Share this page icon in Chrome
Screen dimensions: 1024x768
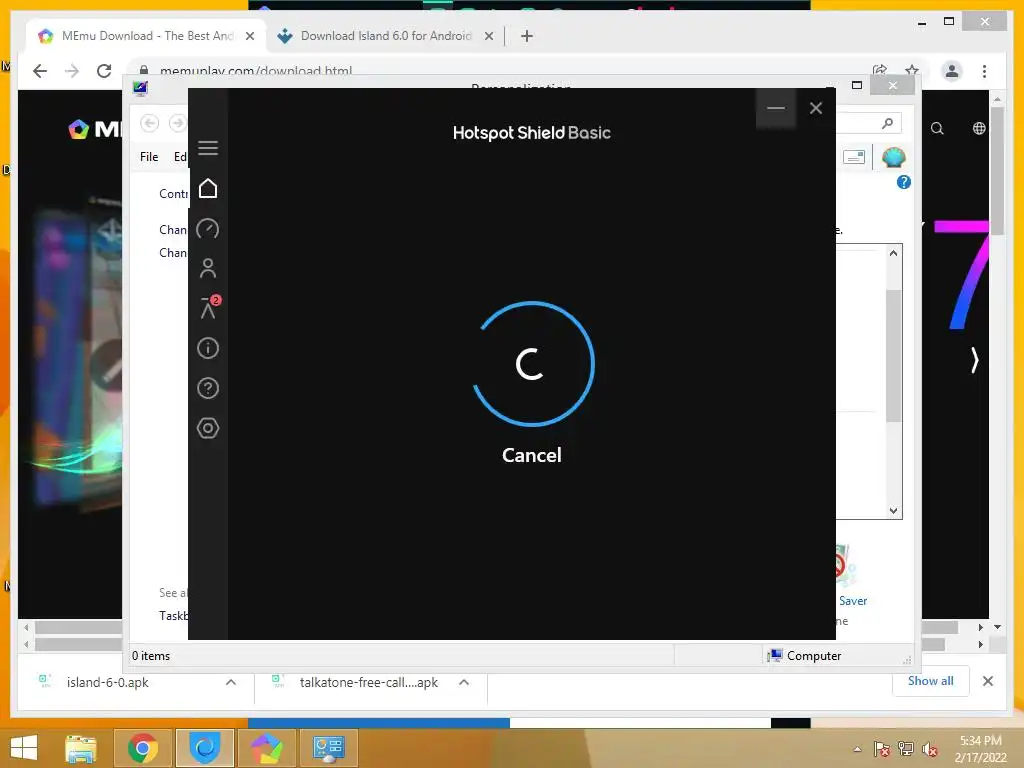click(880, 71)
